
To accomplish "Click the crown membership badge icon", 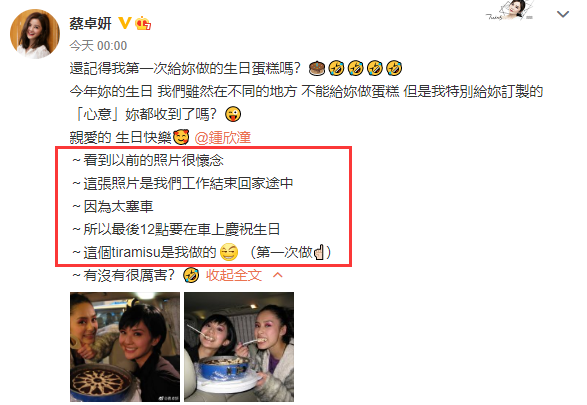I will point(143,23).
